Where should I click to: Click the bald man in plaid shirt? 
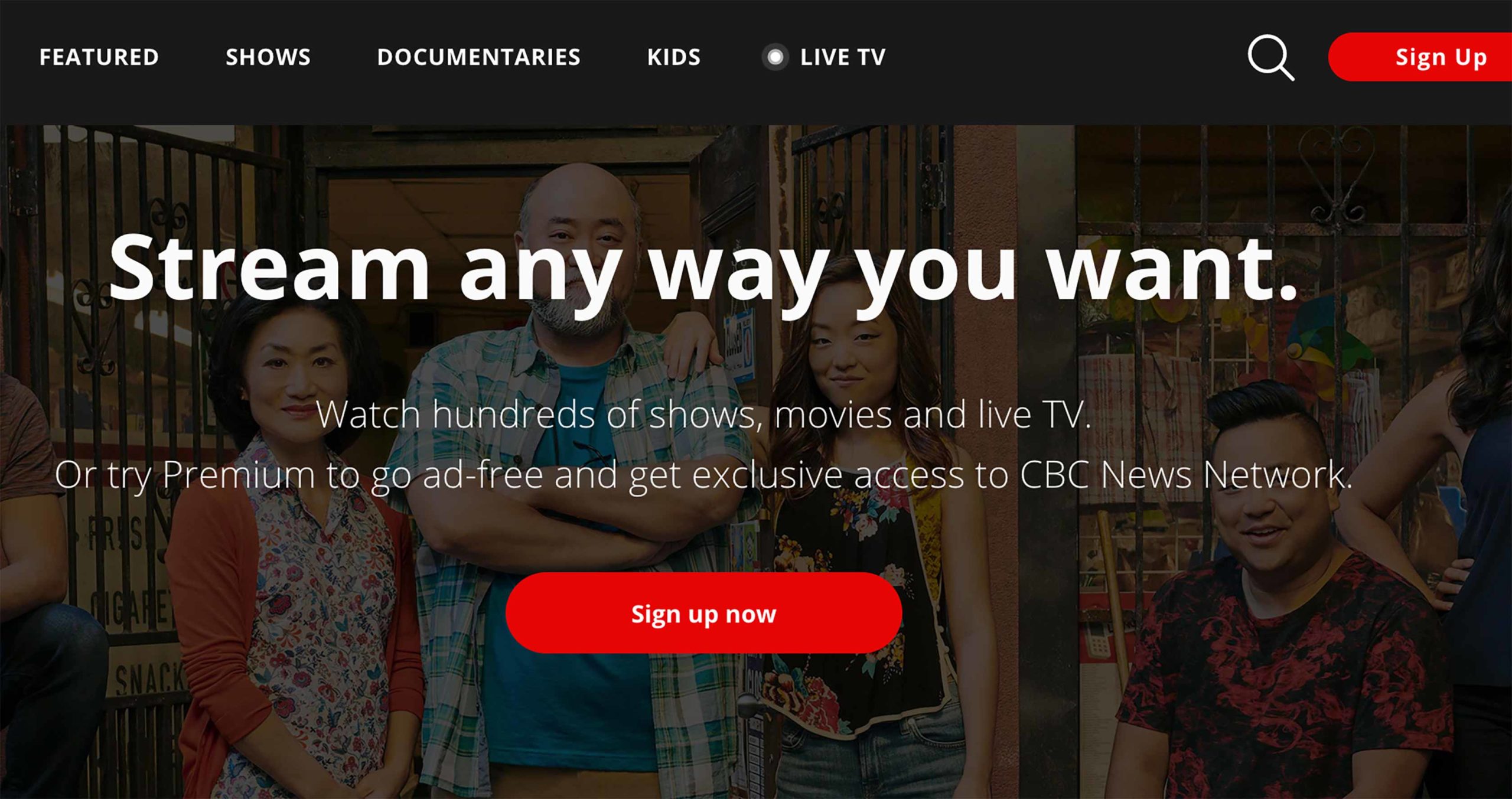click(579, 472)
